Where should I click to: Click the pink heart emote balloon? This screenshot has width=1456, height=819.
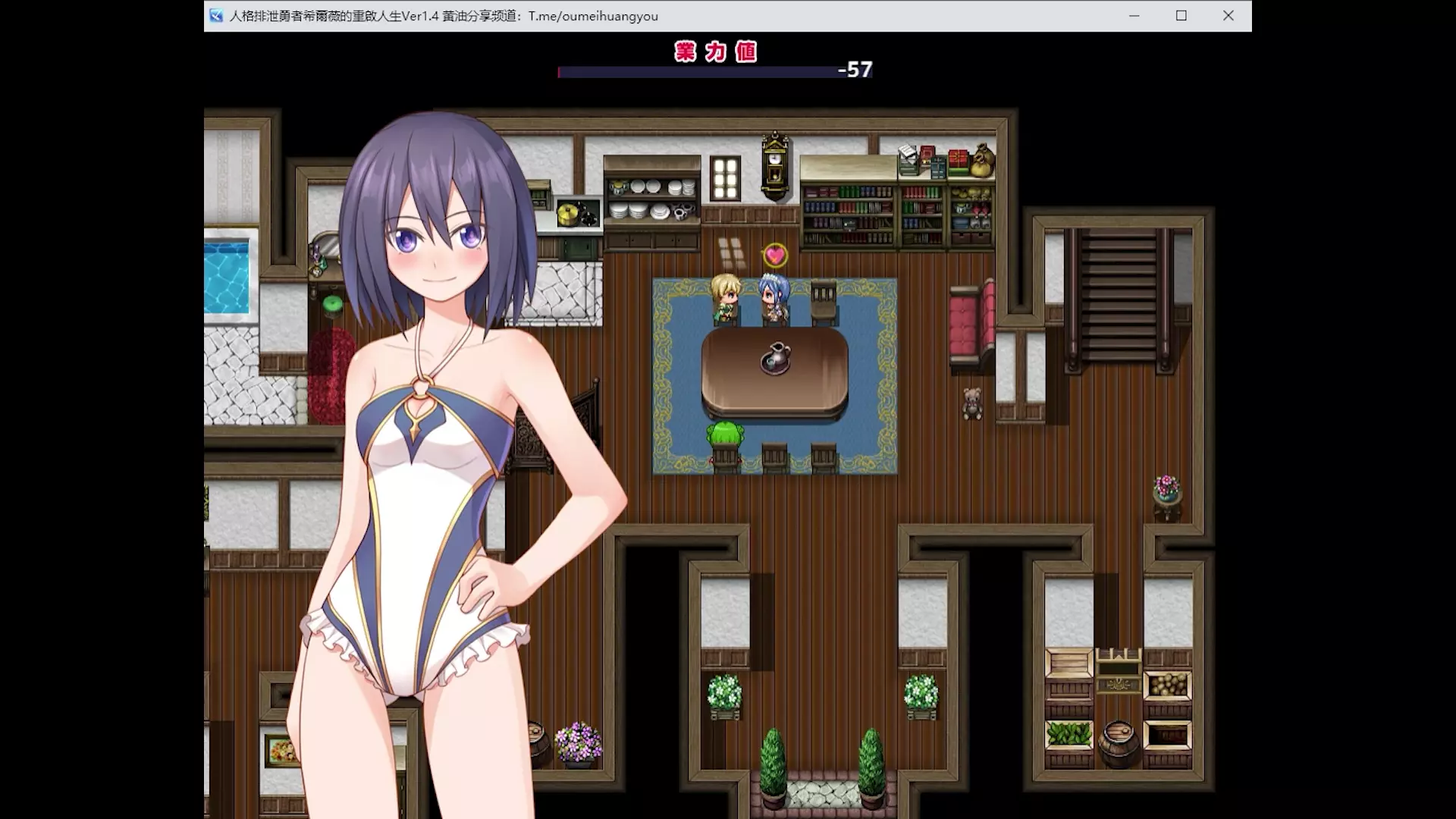coord(774,256)
